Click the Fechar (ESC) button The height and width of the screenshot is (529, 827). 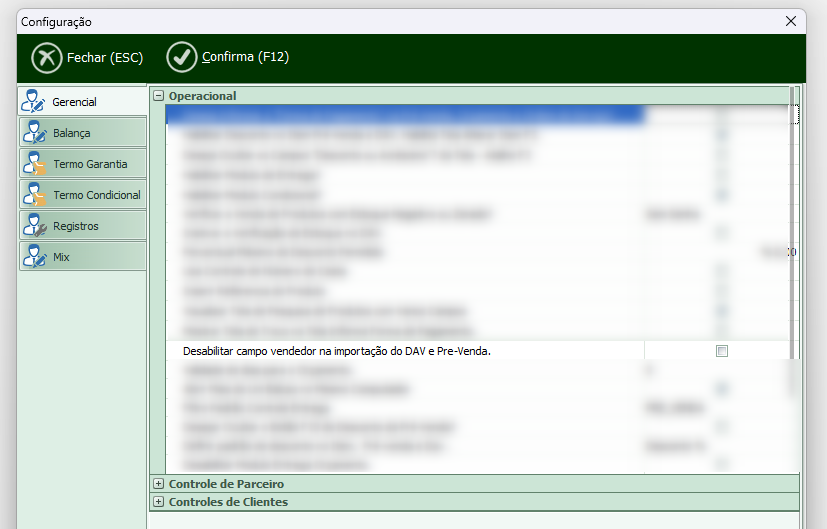(x=88, y=57)
